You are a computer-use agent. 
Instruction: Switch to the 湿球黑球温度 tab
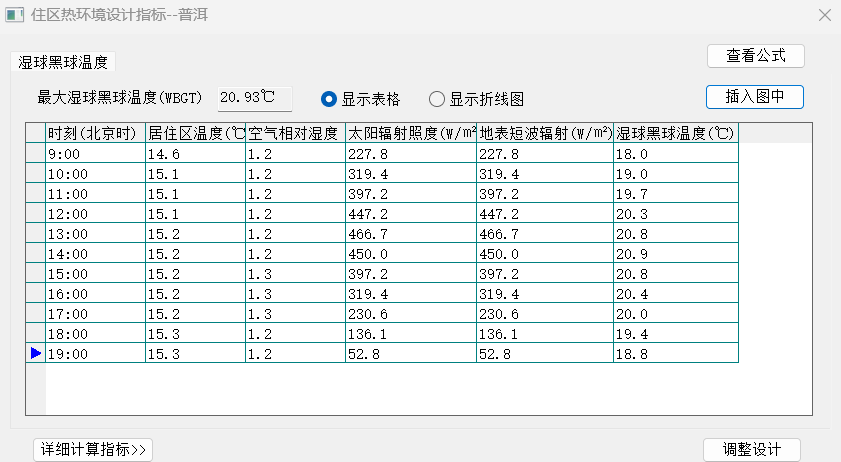click(63, 62)
